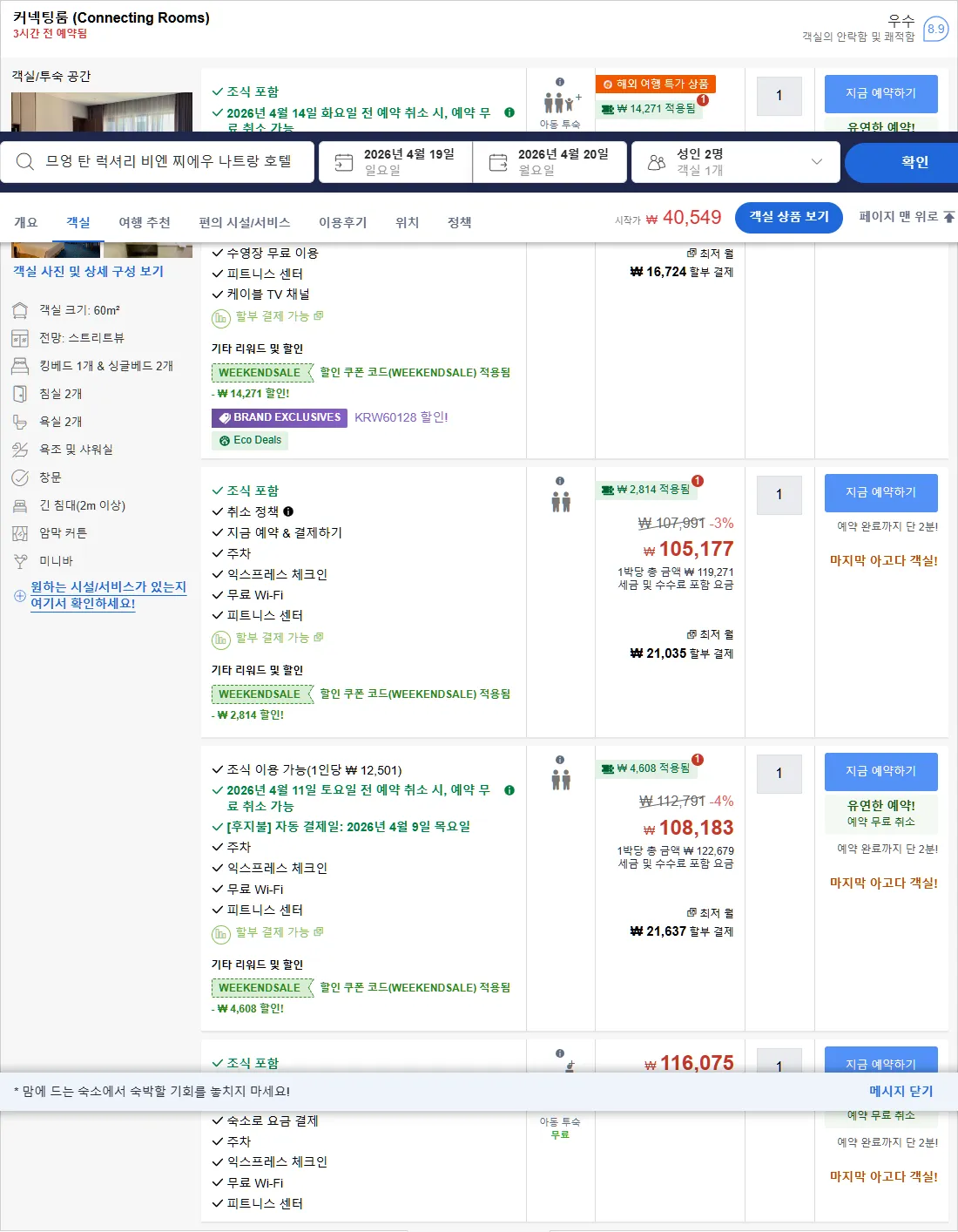Screen dimensions: 958x1232
Task: Open the 정책 tab
Action: [x=460, y=222]
